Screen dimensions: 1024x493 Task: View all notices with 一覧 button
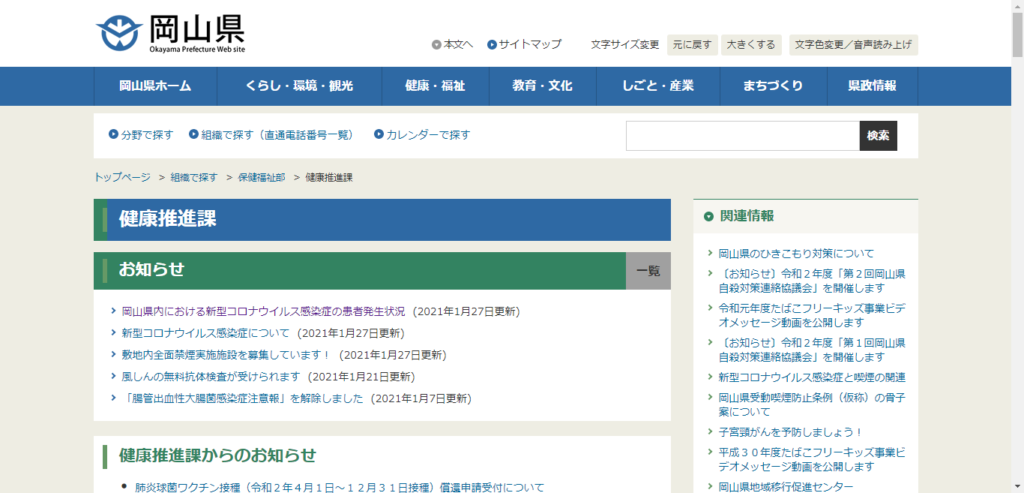648,270
